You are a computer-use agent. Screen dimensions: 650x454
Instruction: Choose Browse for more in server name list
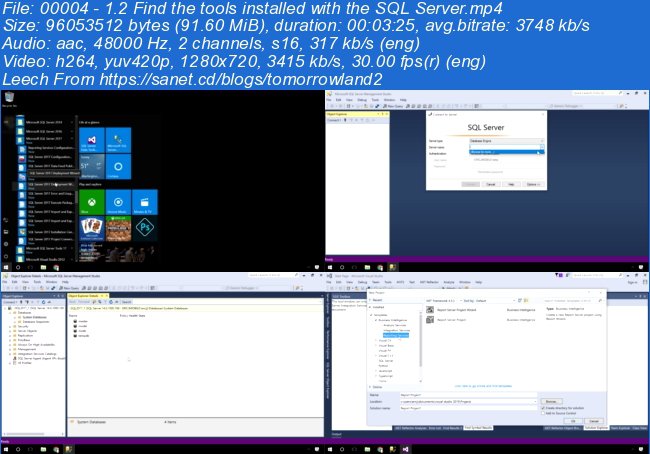[483, 152]
